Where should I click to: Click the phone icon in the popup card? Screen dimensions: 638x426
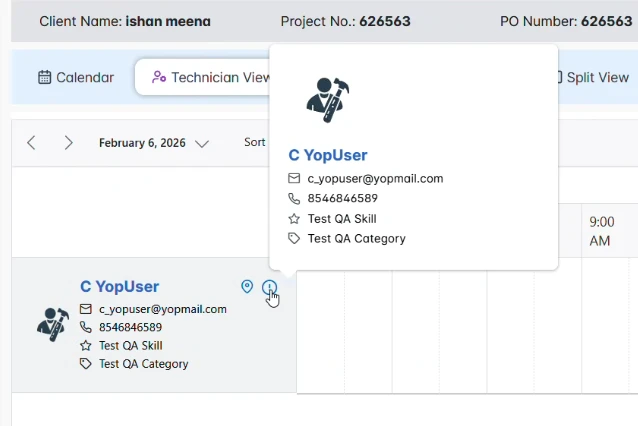click(294, 199)
